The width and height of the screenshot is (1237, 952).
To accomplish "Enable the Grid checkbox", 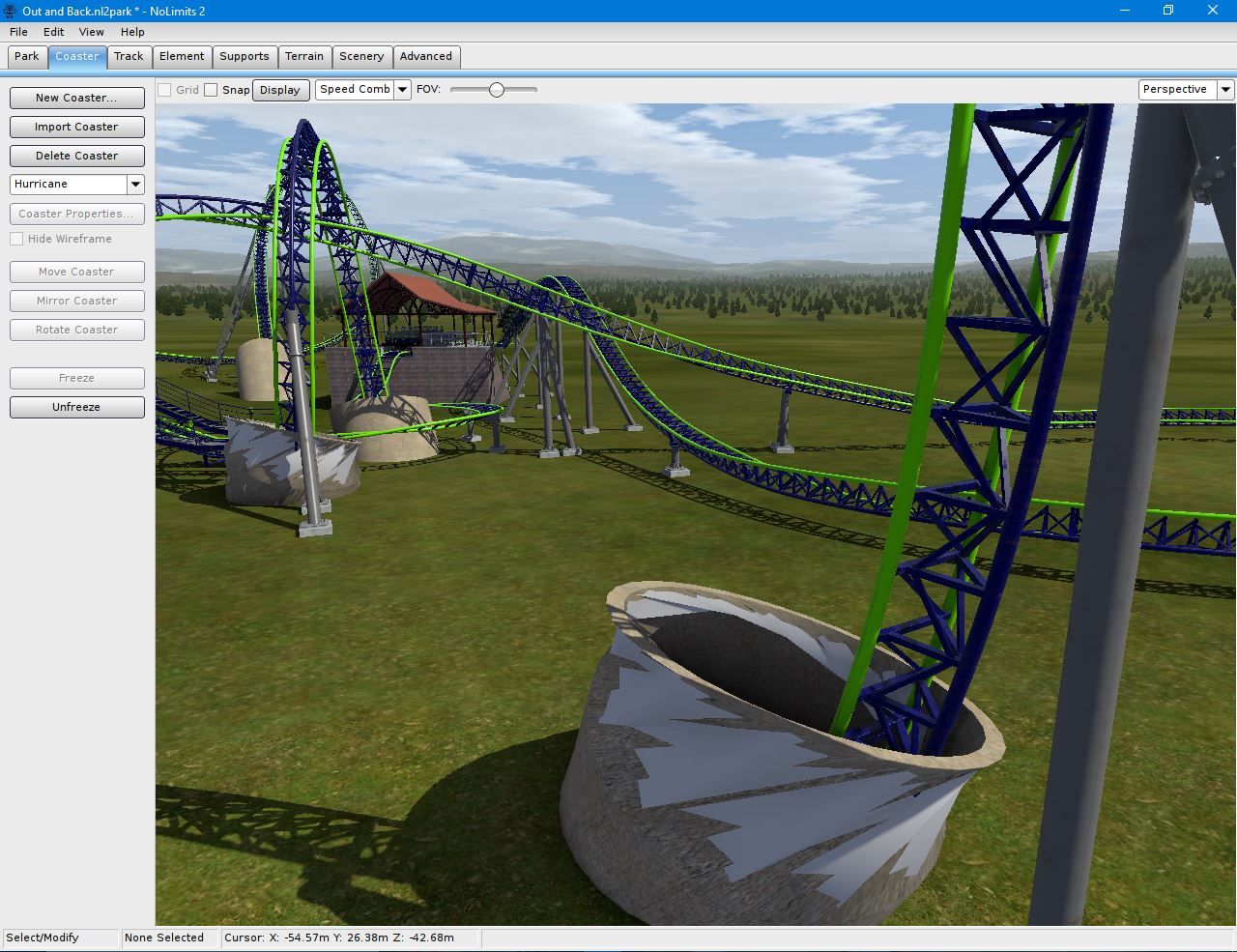I will [x=165, y=90].
